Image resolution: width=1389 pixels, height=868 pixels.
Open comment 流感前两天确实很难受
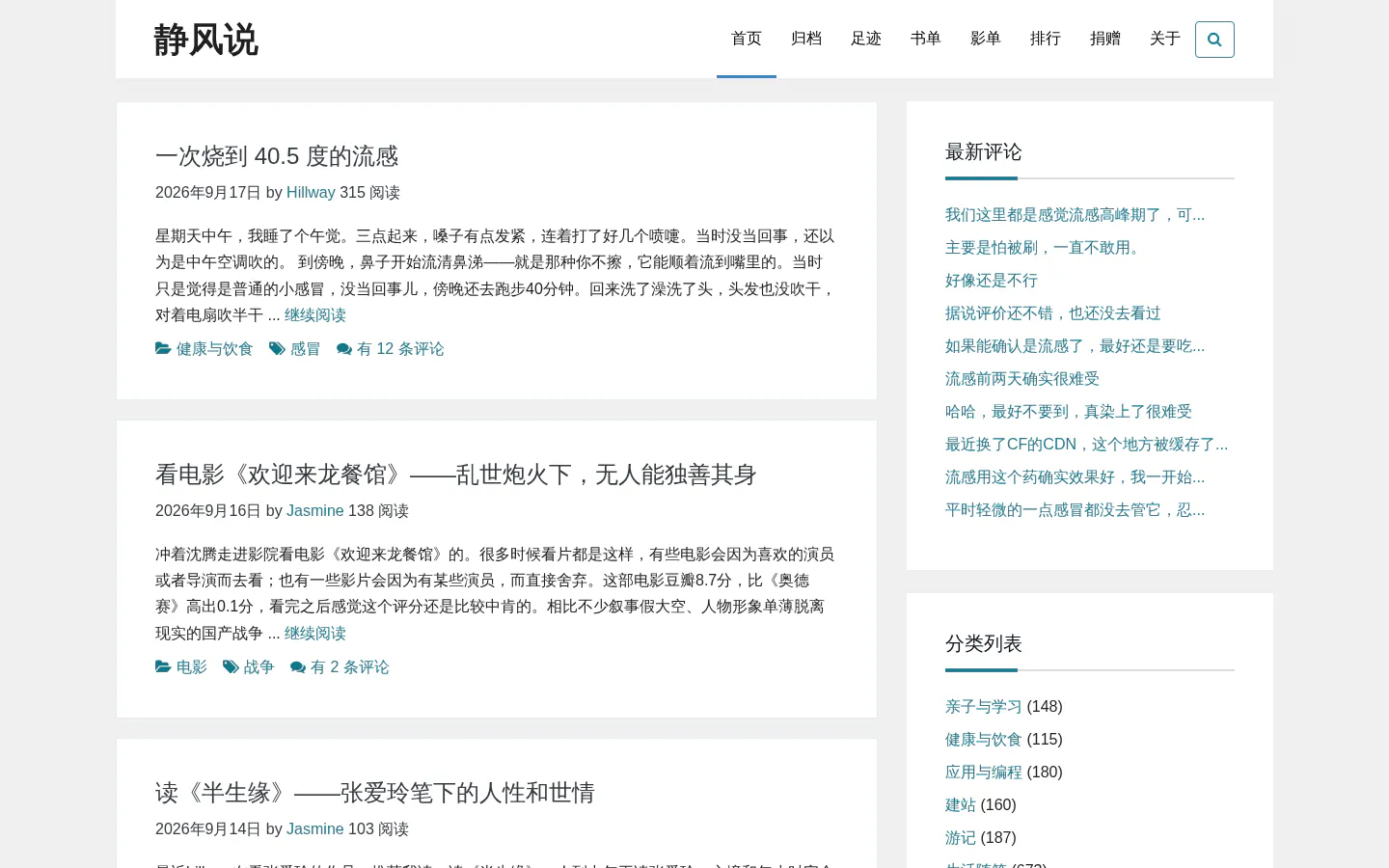click(x=1022, y=379)
